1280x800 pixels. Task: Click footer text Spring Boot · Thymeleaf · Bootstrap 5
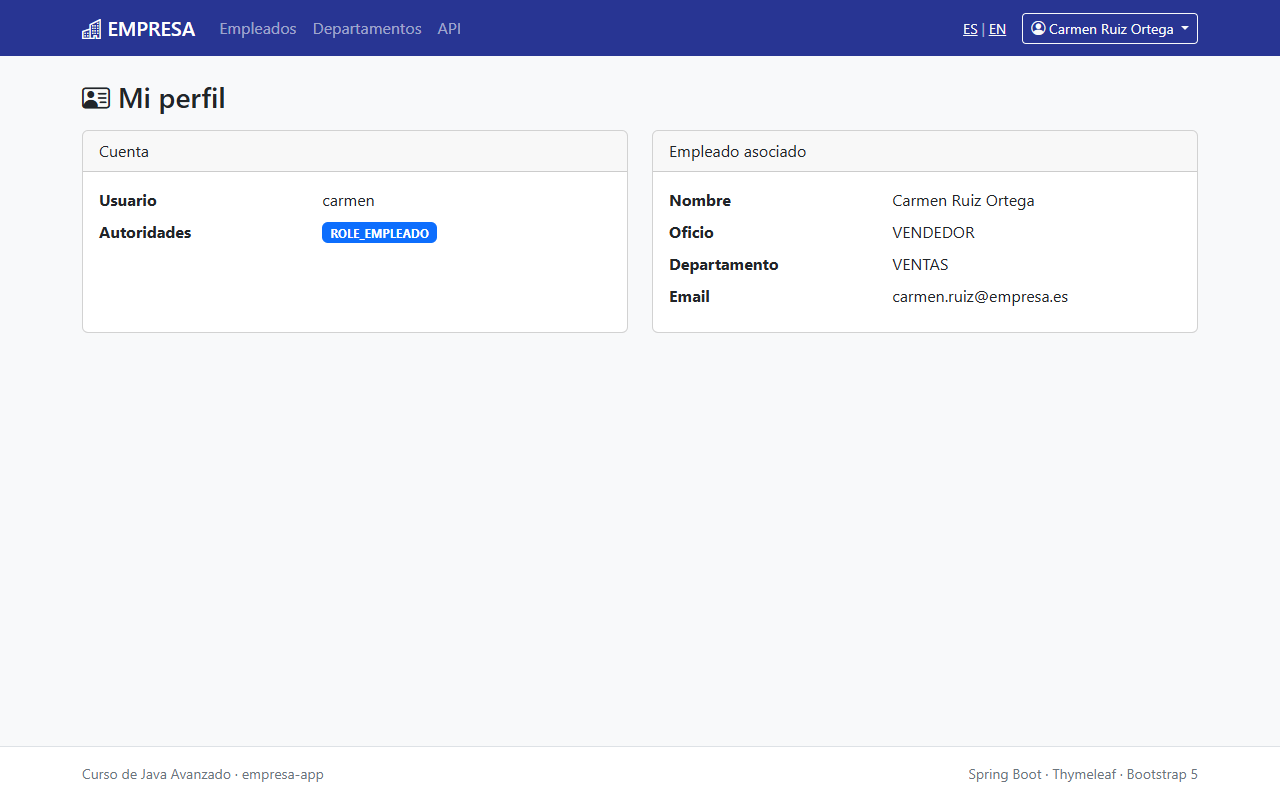point(1083,774)
